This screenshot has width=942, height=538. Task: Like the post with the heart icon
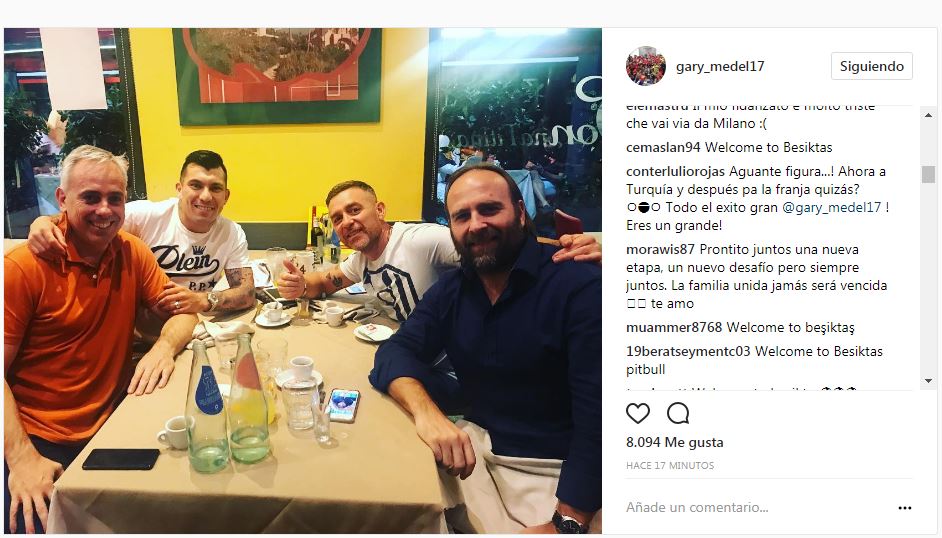637,413
